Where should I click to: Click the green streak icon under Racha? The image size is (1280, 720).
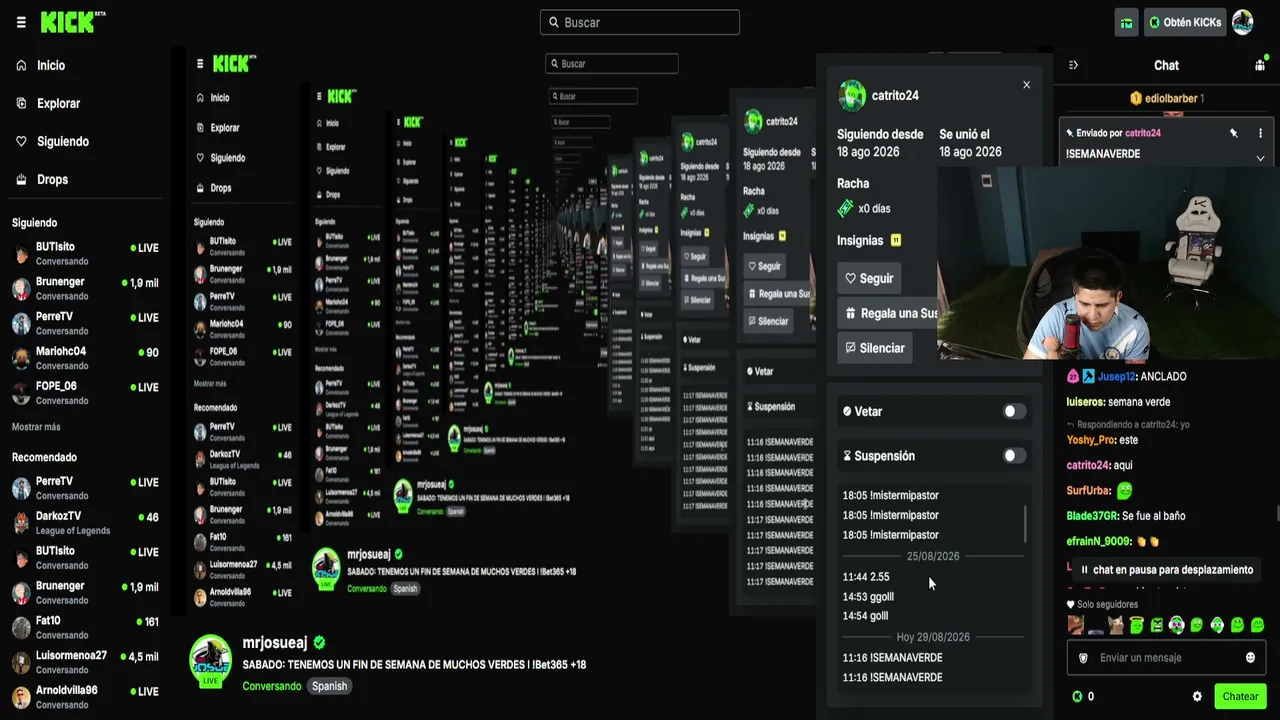(846, 208)
